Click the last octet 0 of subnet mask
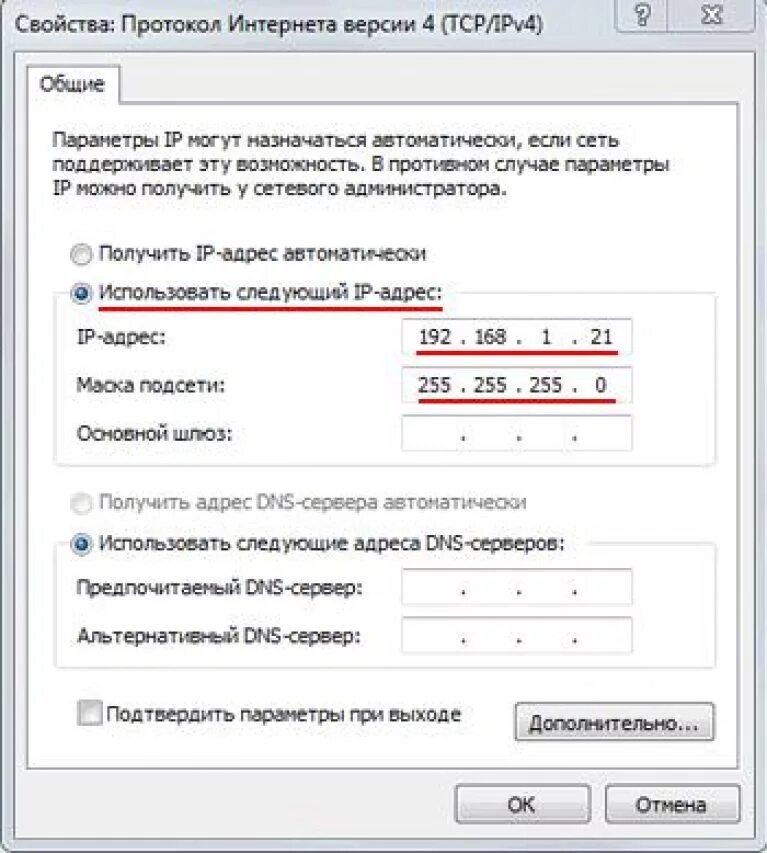The height and width of the screenshot is (853, 767). coord(601,385)
